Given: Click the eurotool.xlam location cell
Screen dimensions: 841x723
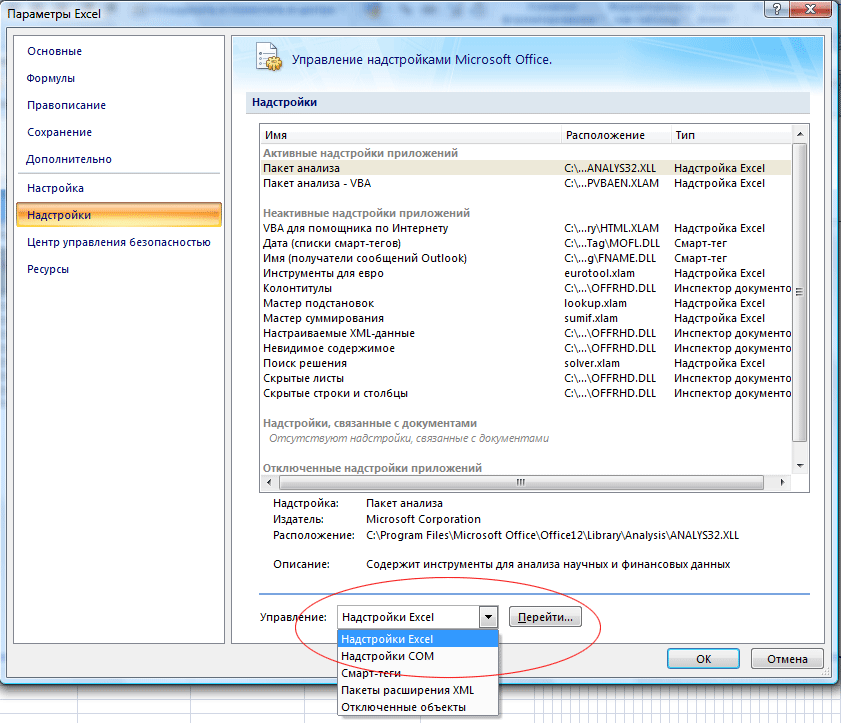Looking at the screenshot, I should [x=600, y=273].
